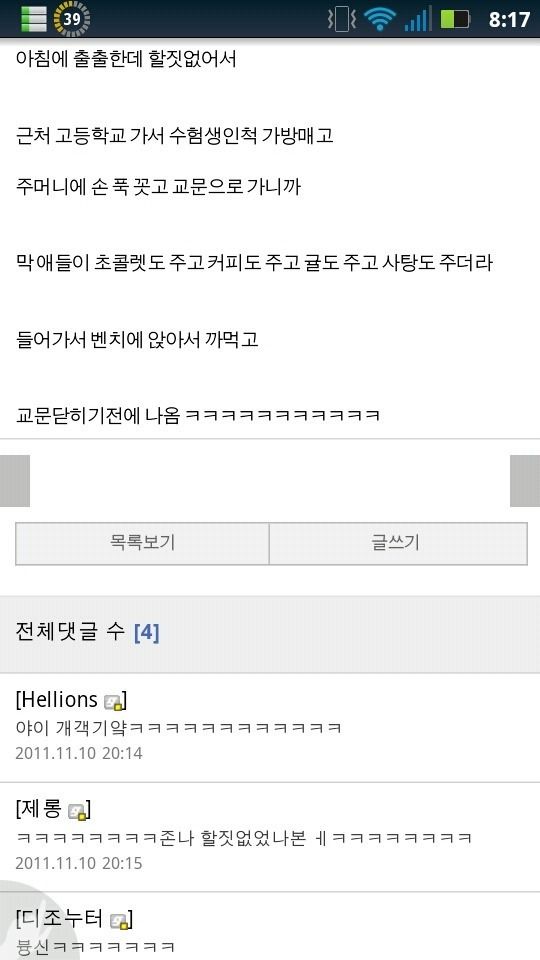Tap the battery icon in status bar
Screen dimensions: 540x960
point(455,19)
